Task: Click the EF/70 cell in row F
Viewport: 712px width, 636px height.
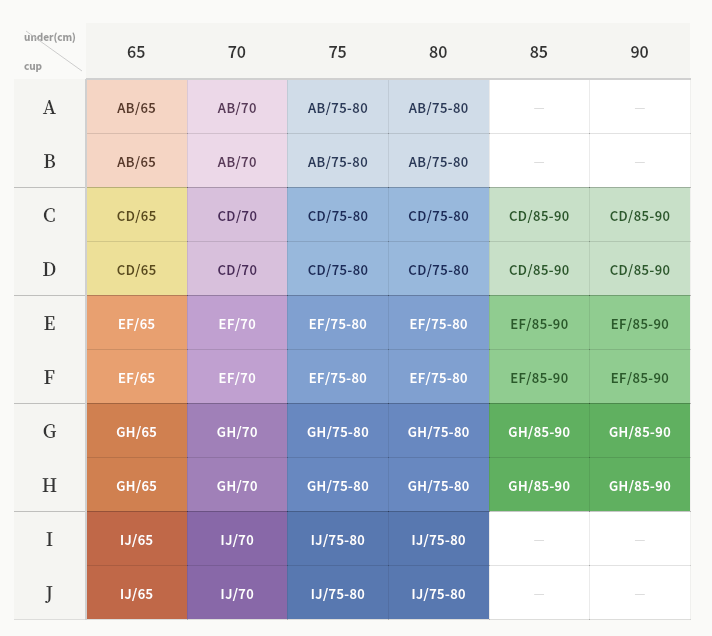Action: (x=237, y=378)
